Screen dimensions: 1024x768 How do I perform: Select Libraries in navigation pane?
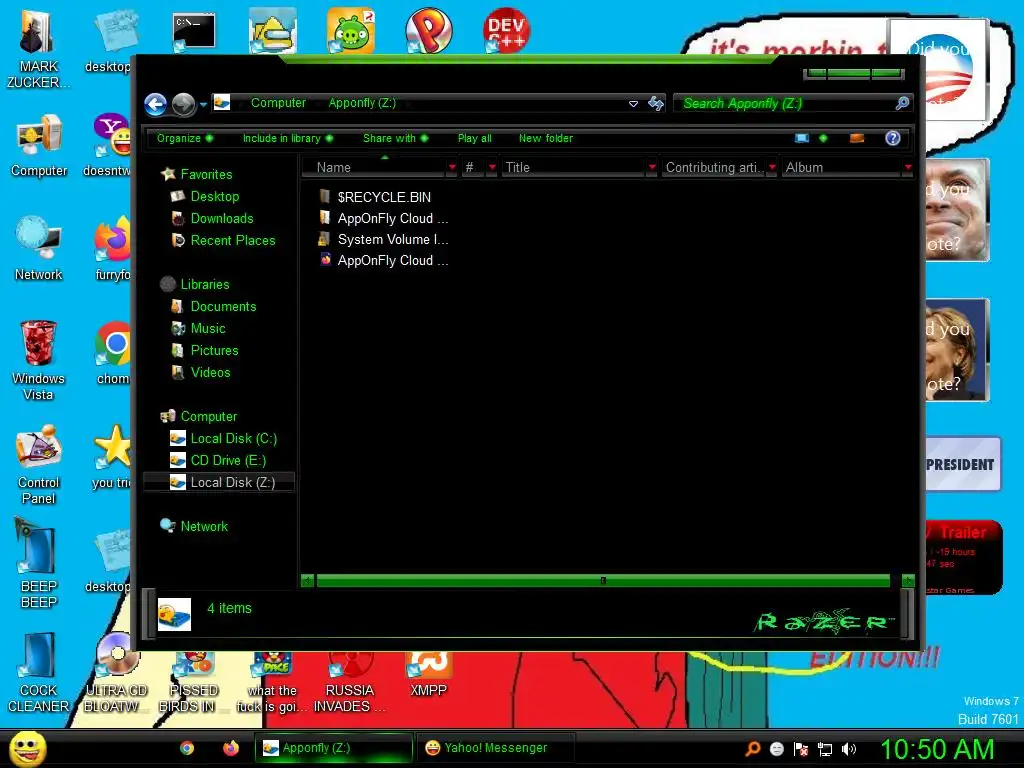pos(204,284)
